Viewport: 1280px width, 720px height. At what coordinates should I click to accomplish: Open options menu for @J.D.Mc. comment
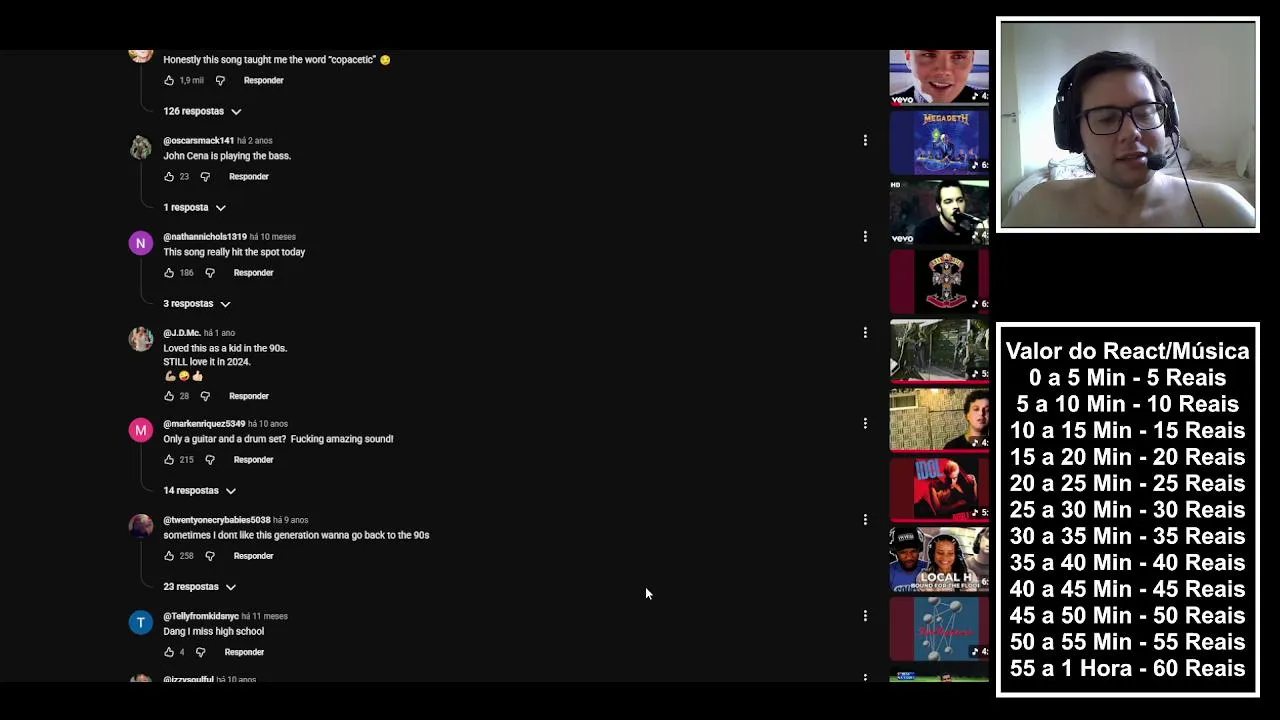point(865,333)
